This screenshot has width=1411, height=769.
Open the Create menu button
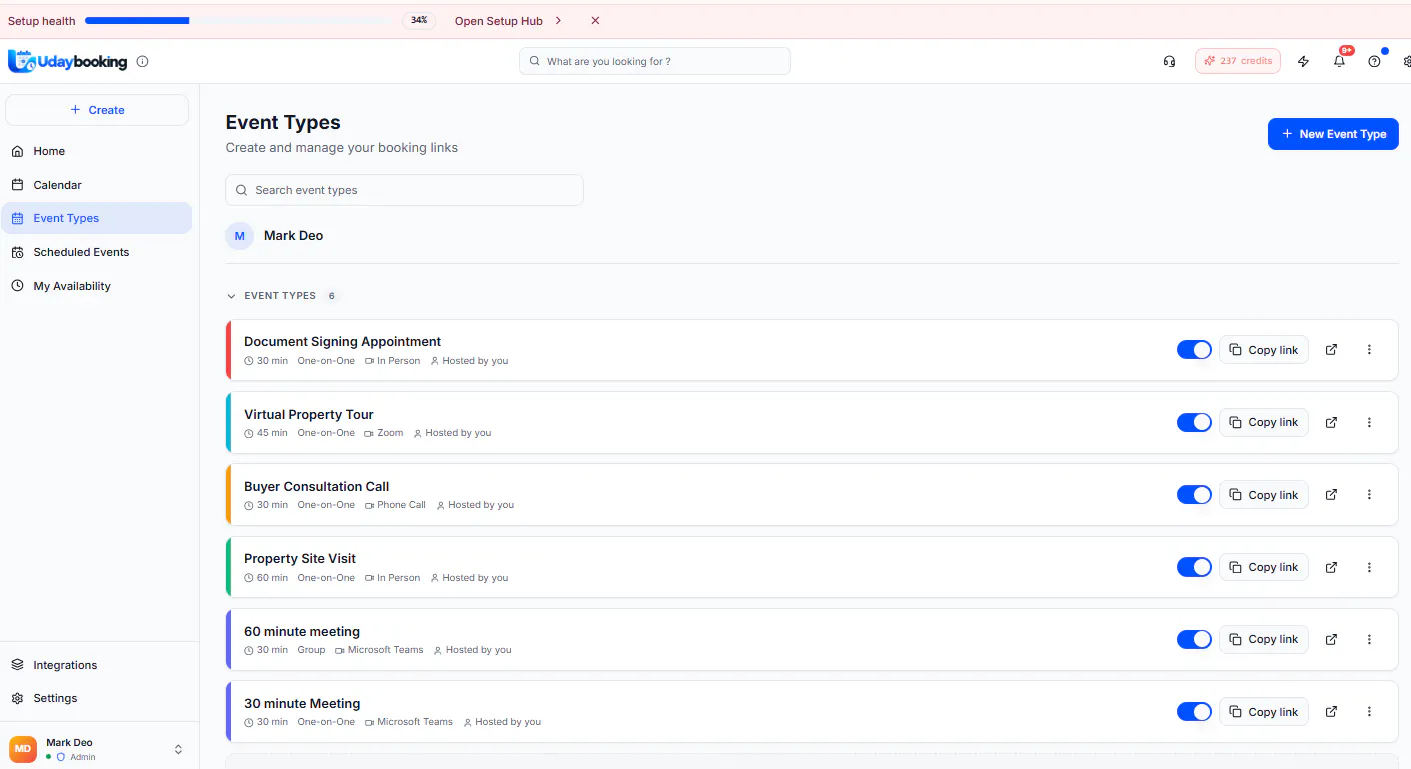(x=97, y=110)
